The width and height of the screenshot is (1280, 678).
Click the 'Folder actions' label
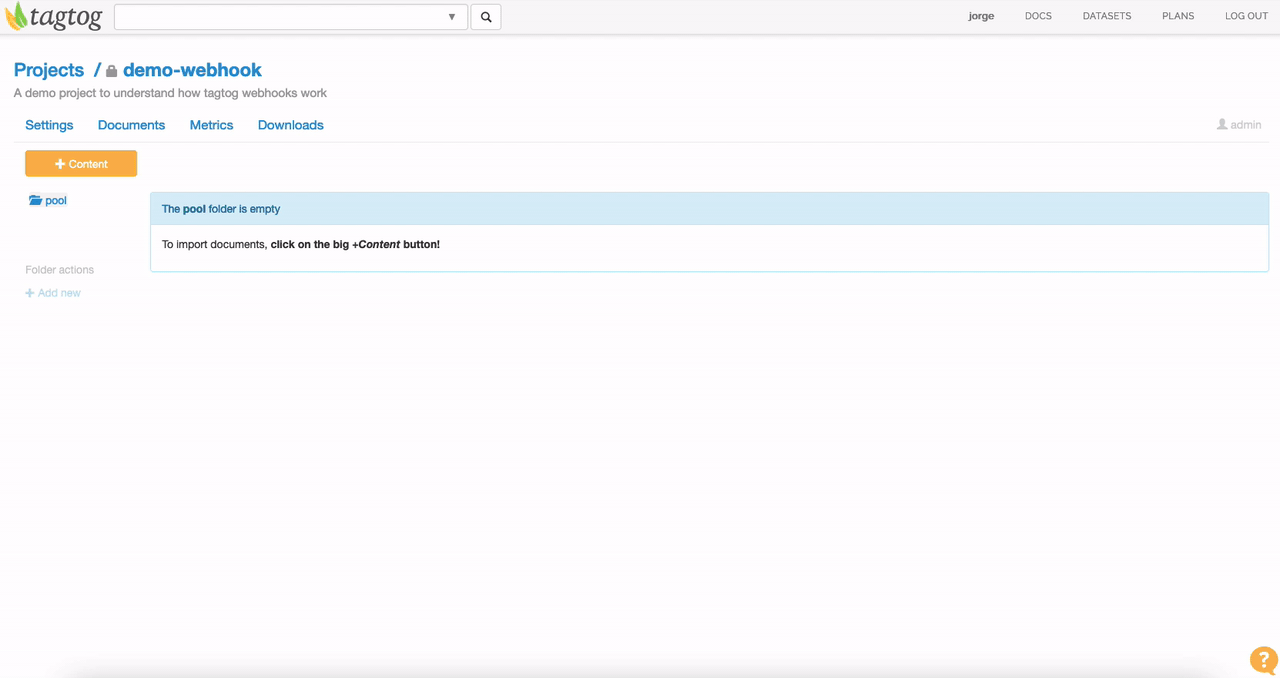pos(59,270)
